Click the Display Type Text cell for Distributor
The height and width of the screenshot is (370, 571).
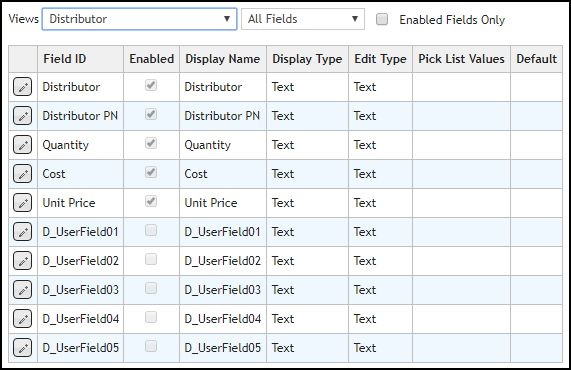pyautogui.click(x=307, y=87)
